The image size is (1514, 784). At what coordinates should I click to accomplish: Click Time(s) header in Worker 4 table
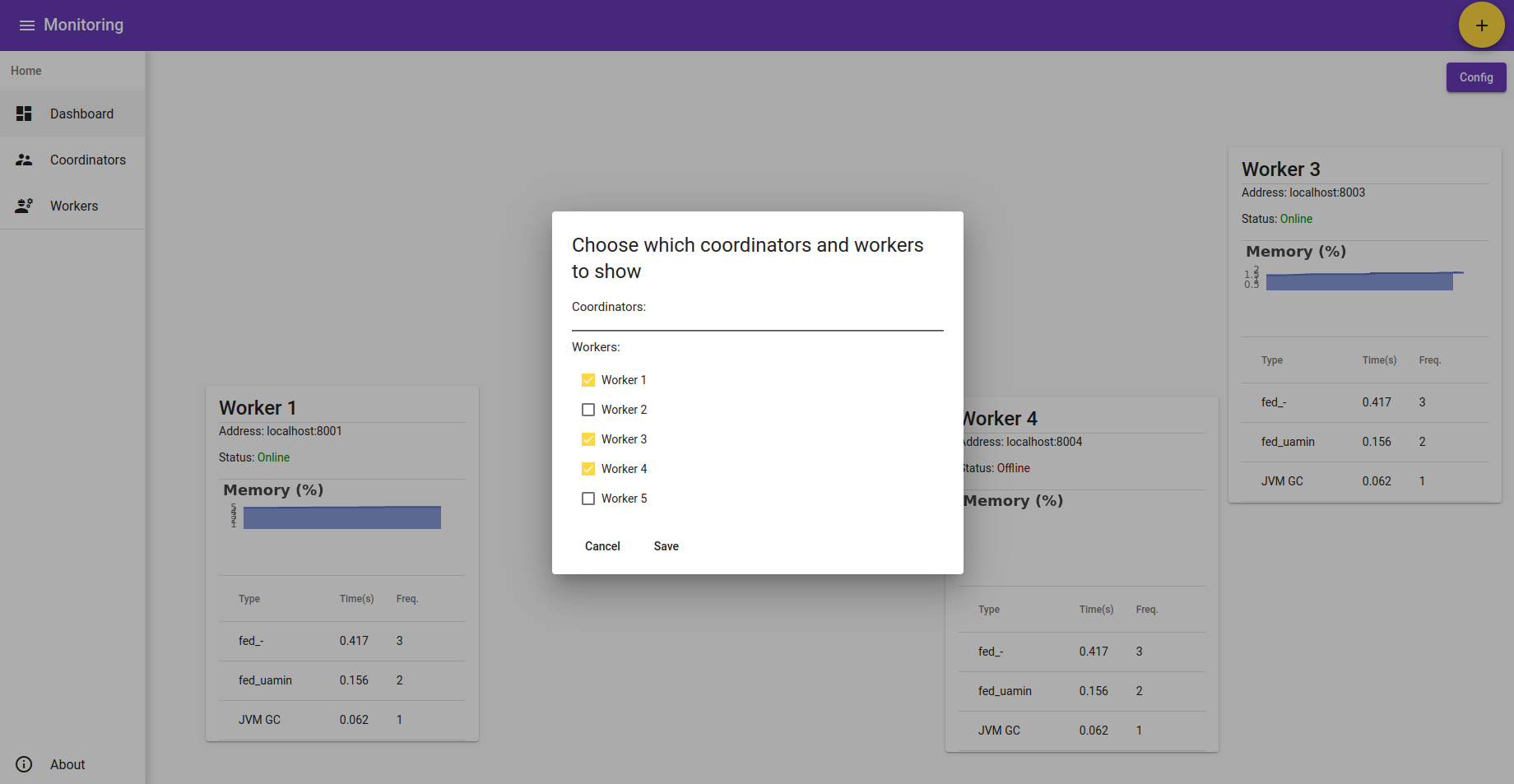[x=1096, y=610]
